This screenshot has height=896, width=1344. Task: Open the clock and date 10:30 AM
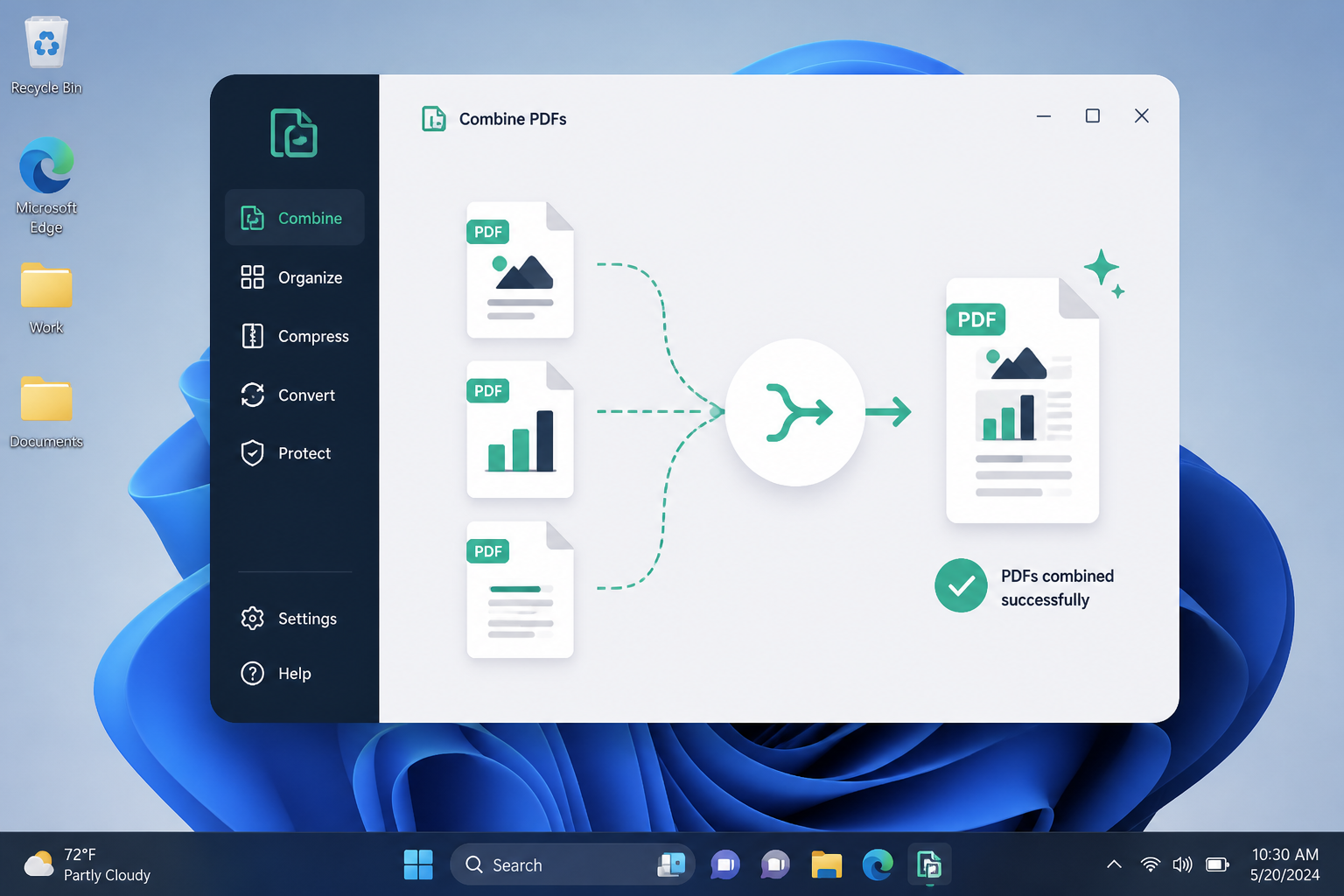1284,864
